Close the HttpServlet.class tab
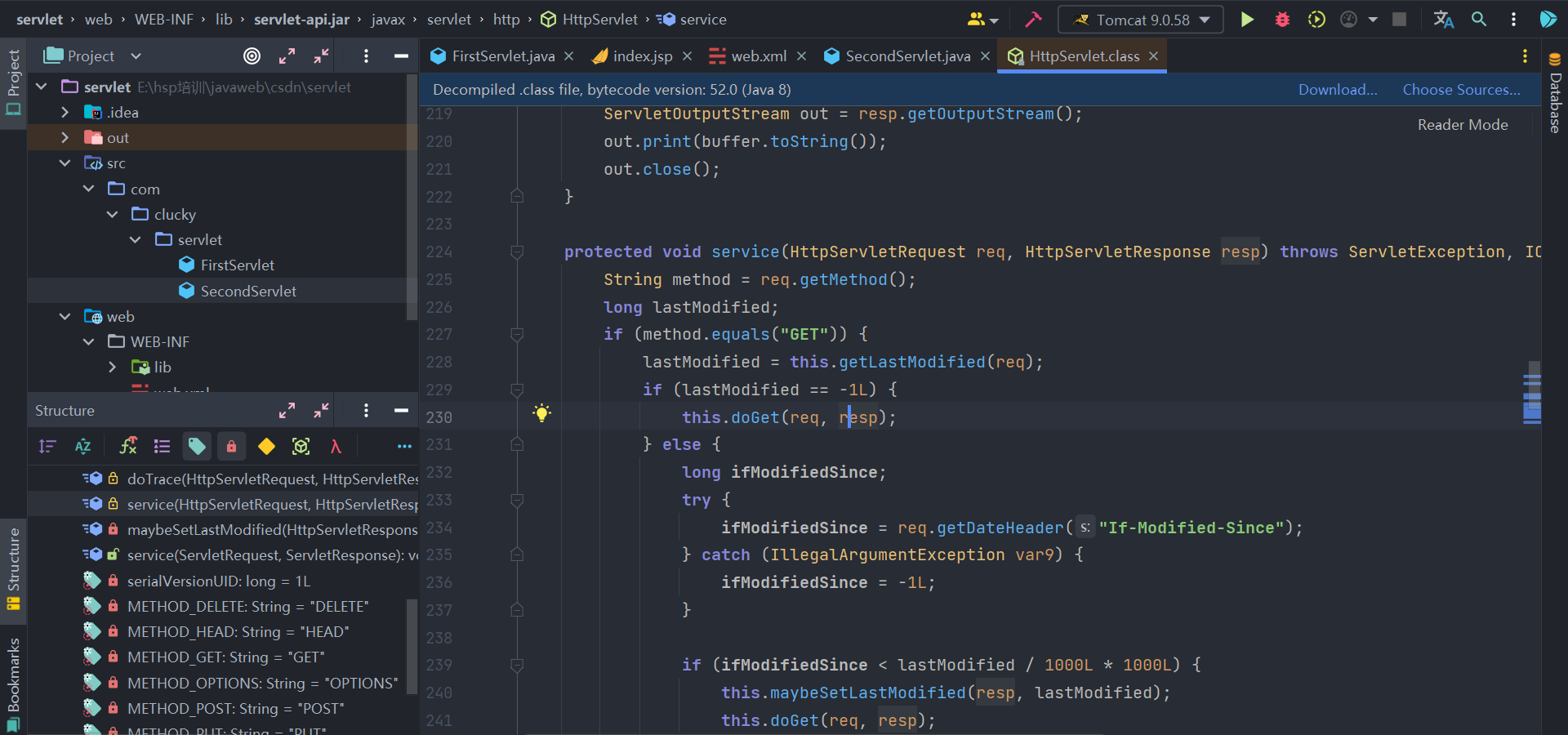This screenshot has width=1568, height=735. 1153,56
